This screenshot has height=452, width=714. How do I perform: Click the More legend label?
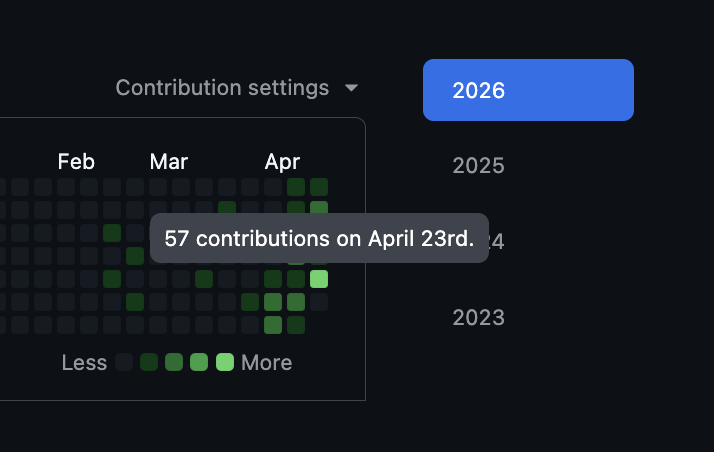pyautogui.click(x=266, y=363)
